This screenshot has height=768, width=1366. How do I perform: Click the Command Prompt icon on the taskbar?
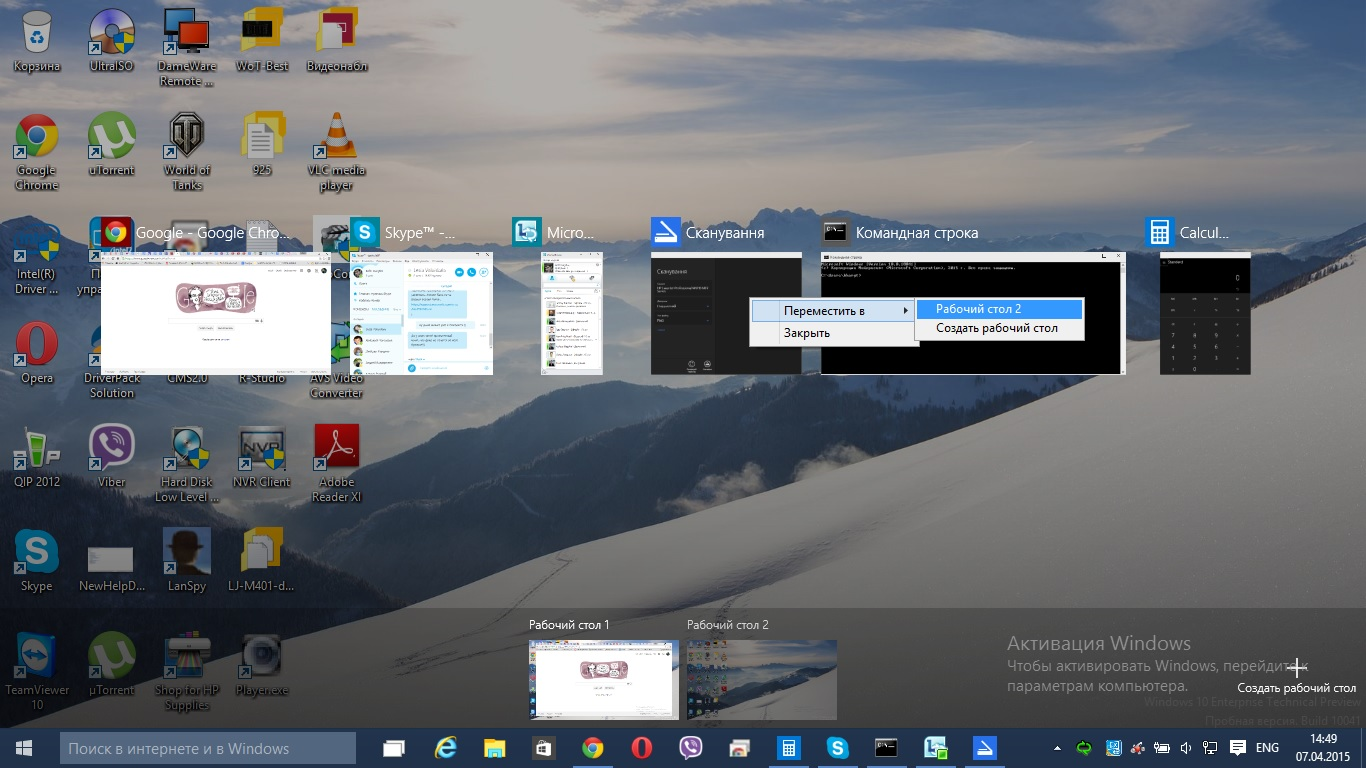pos(886,748)
